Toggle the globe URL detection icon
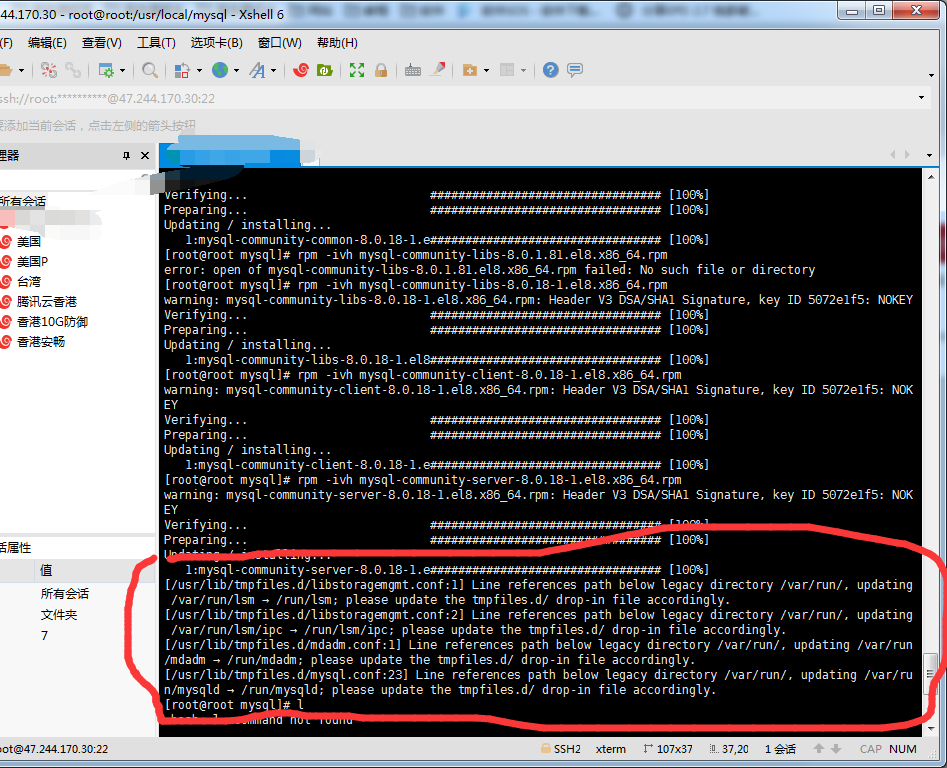The image size is (947, 768). 220,70
